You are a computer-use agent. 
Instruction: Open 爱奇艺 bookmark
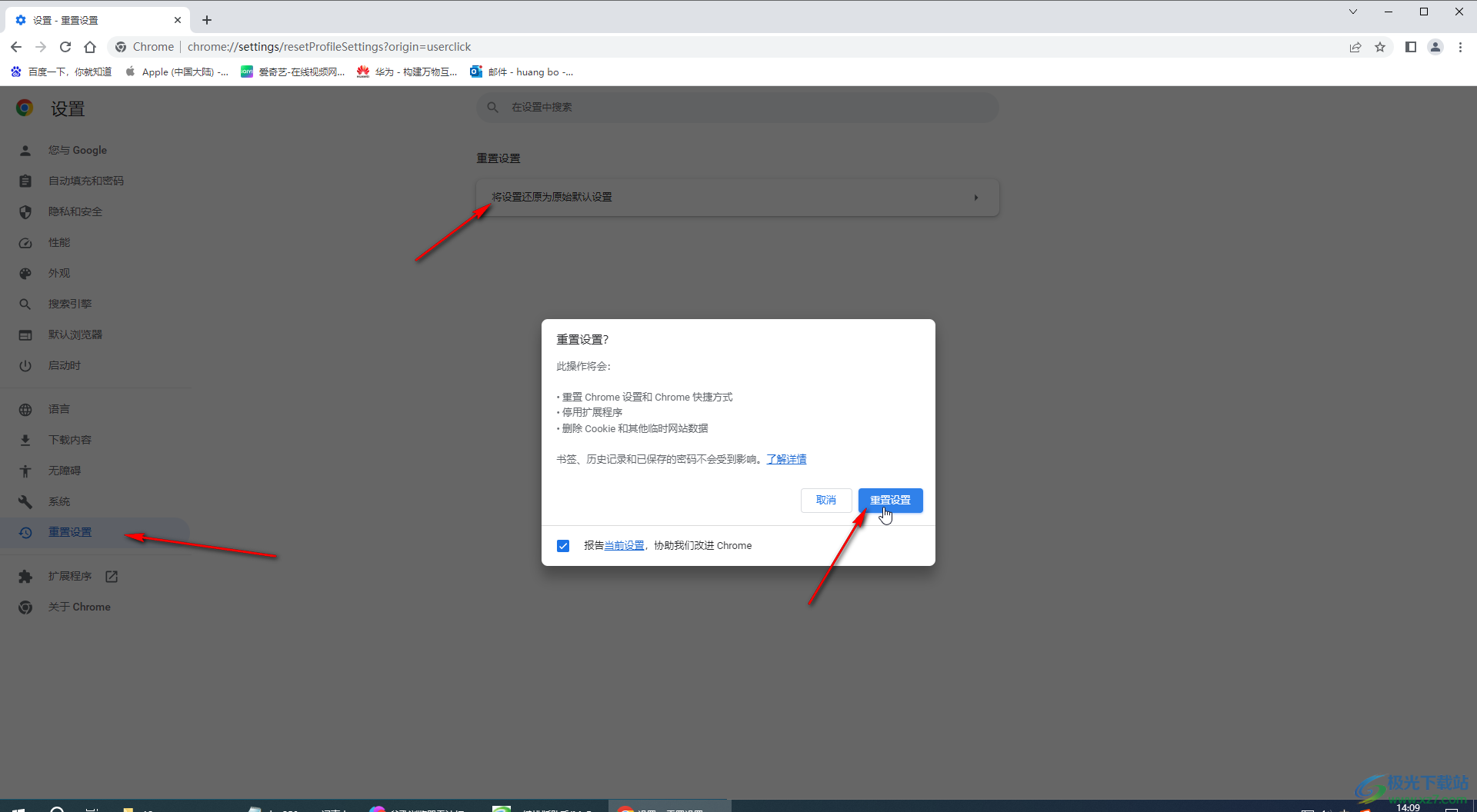(x=293, y=72)
